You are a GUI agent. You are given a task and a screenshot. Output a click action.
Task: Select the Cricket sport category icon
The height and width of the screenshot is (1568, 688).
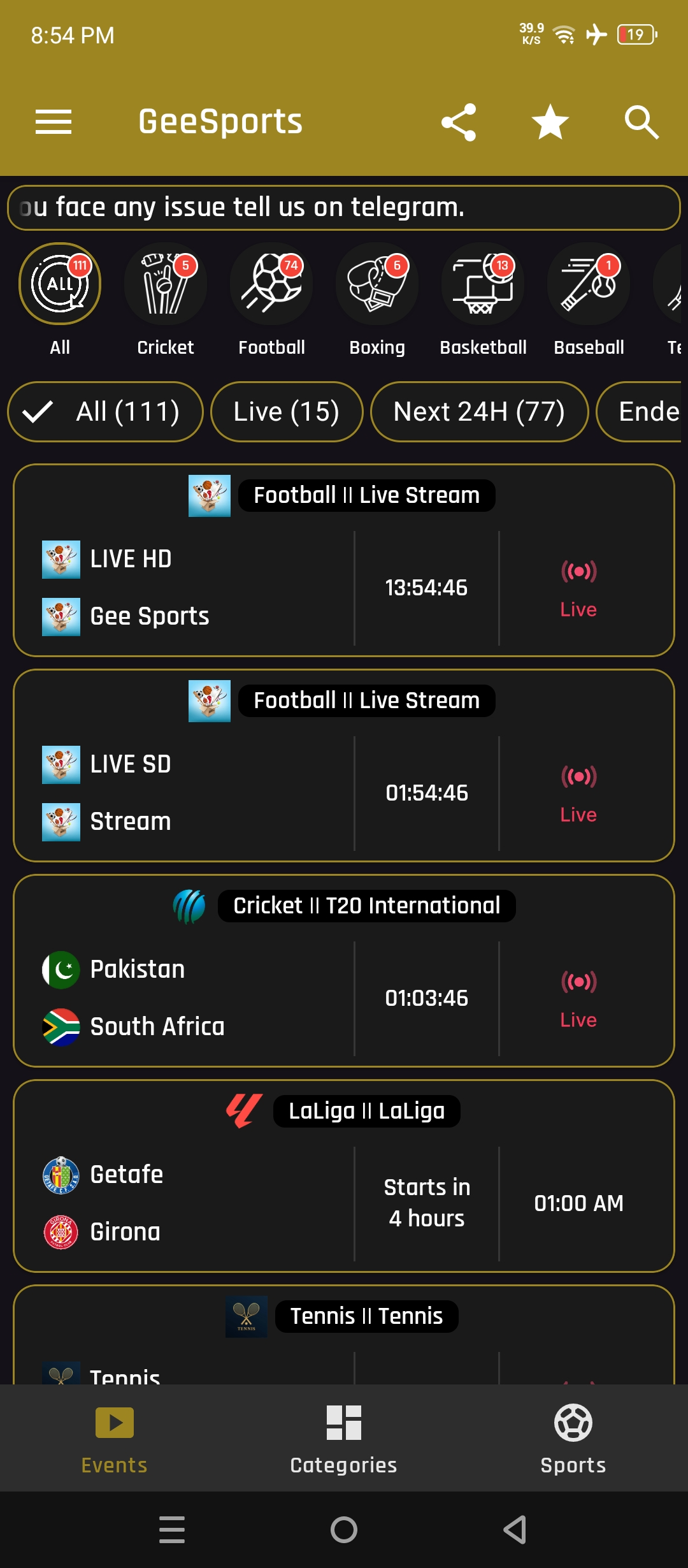click(x=166, y=284)
